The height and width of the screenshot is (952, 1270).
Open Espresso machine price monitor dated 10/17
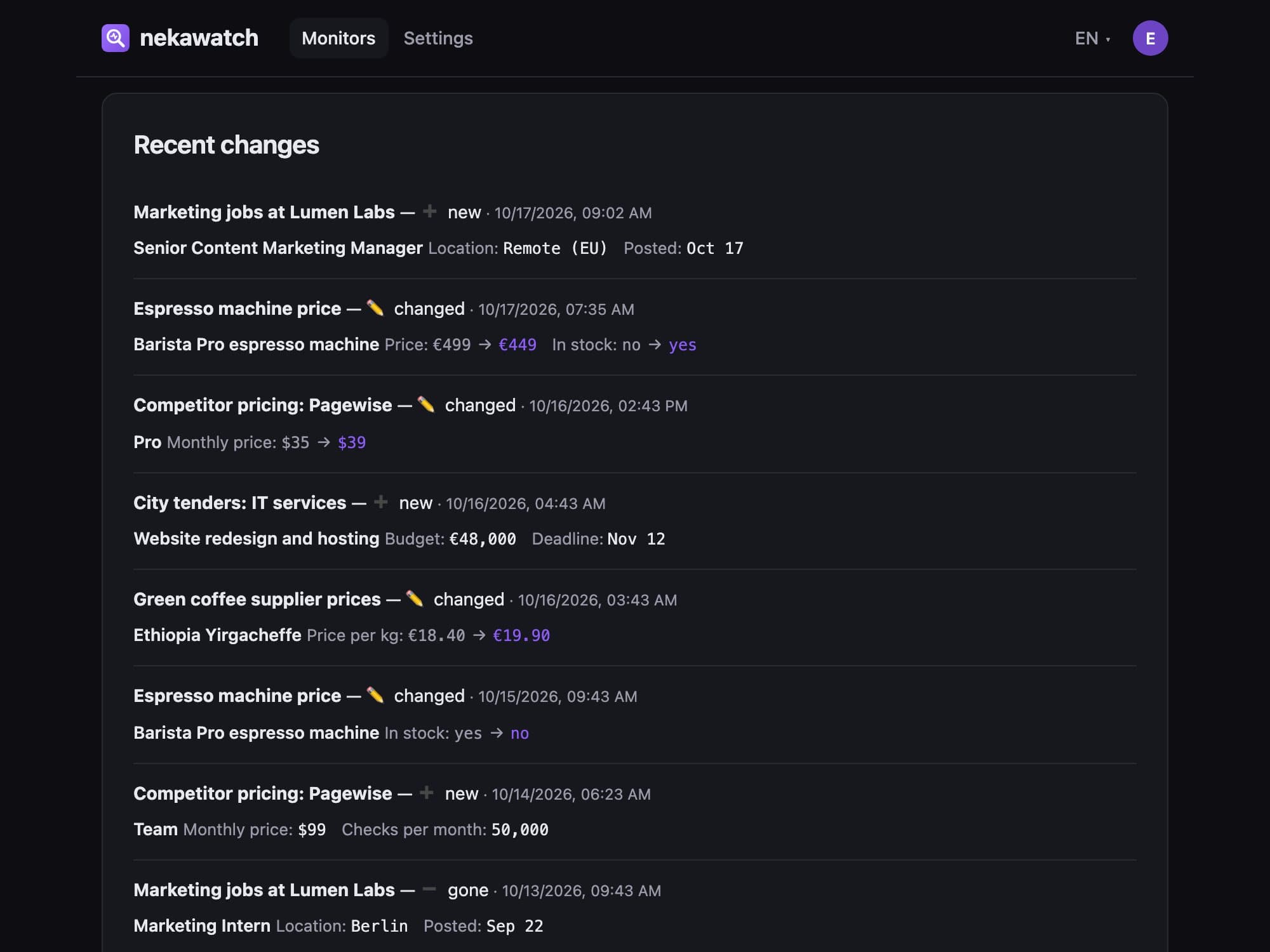coord(237,308)
